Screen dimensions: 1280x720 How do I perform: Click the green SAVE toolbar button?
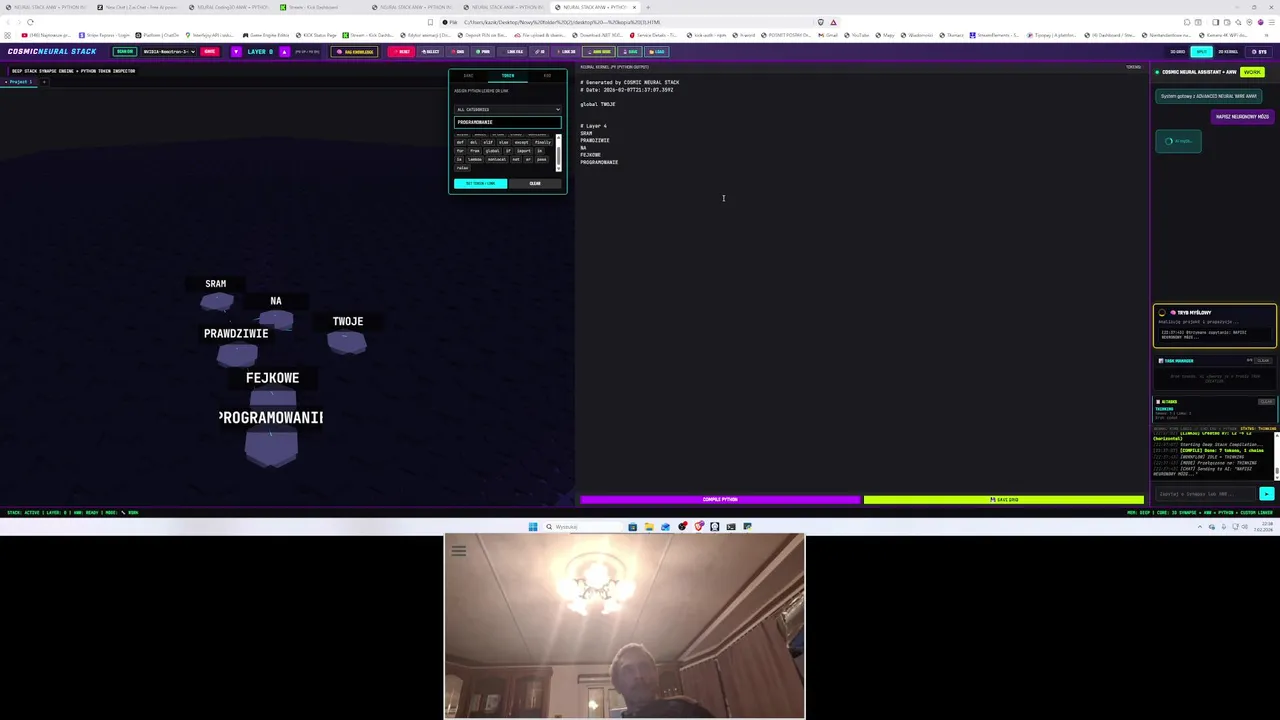point(630,51)
